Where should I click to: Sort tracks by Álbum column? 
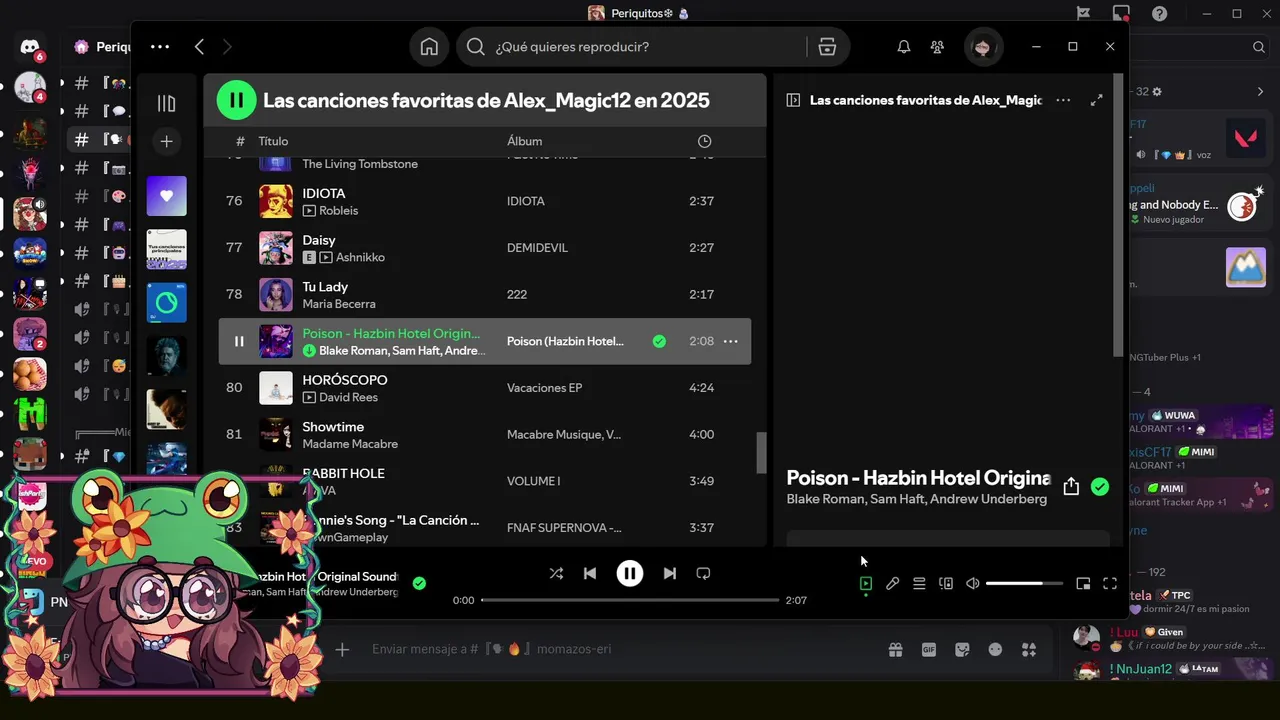(524, 141)
